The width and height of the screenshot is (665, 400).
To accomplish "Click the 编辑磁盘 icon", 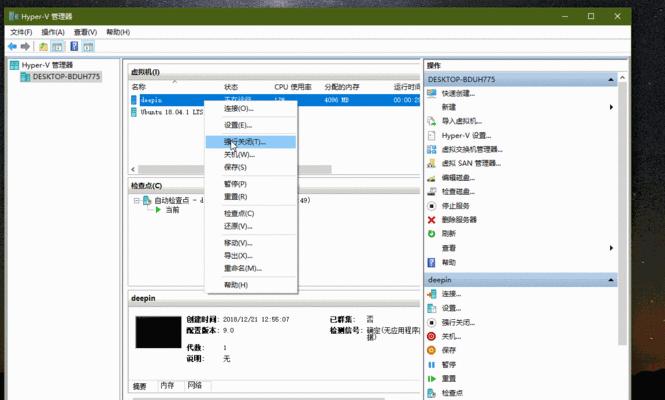I will tap(432, 178).
